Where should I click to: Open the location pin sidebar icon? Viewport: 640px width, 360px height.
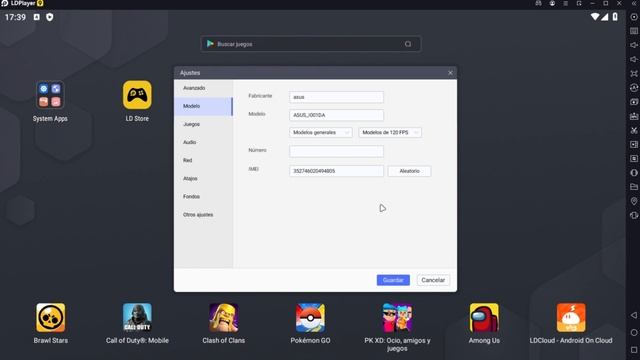634,201
